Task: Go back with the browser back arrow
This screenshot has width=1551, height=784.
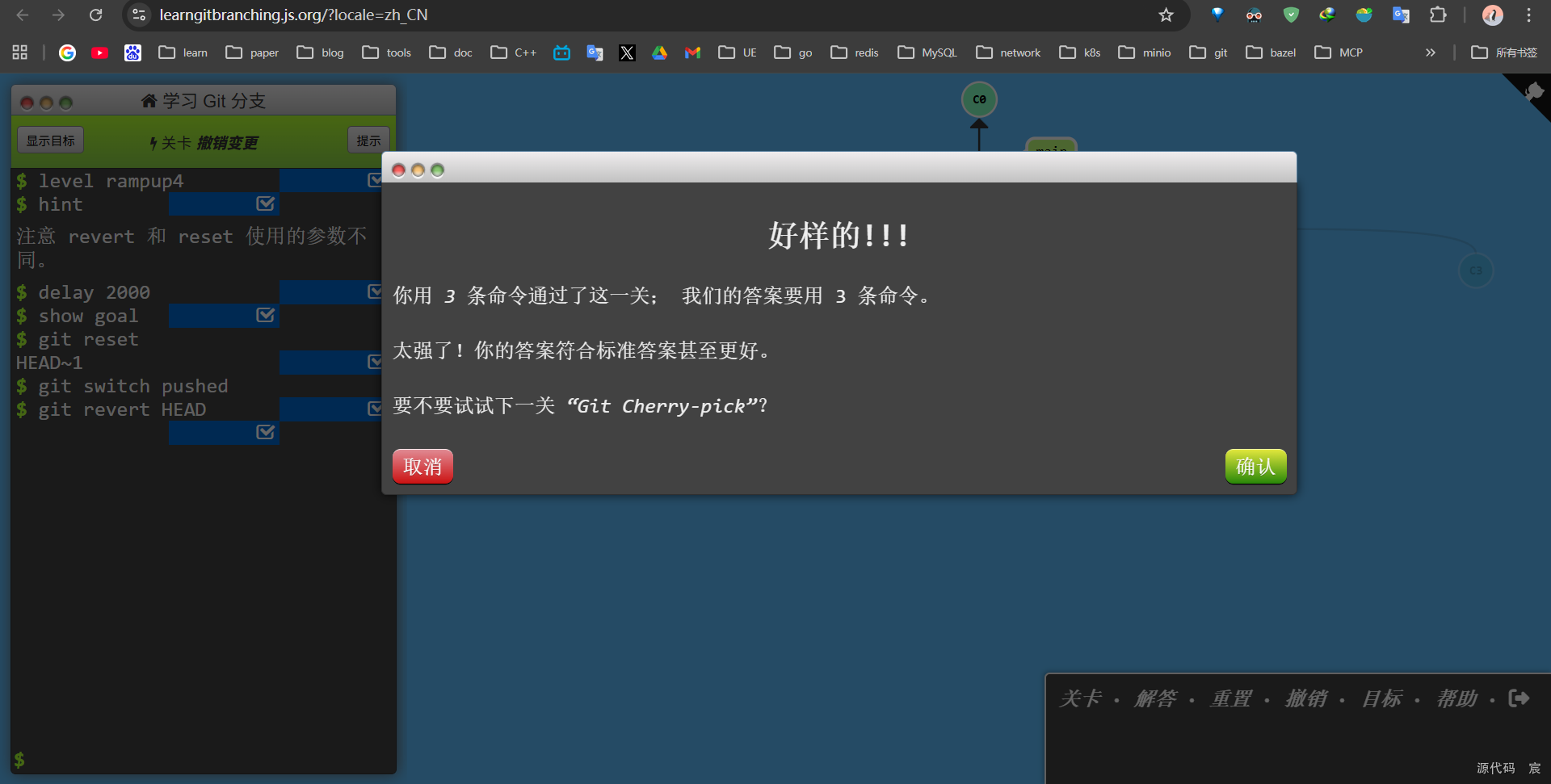Action: coord(23,15)
